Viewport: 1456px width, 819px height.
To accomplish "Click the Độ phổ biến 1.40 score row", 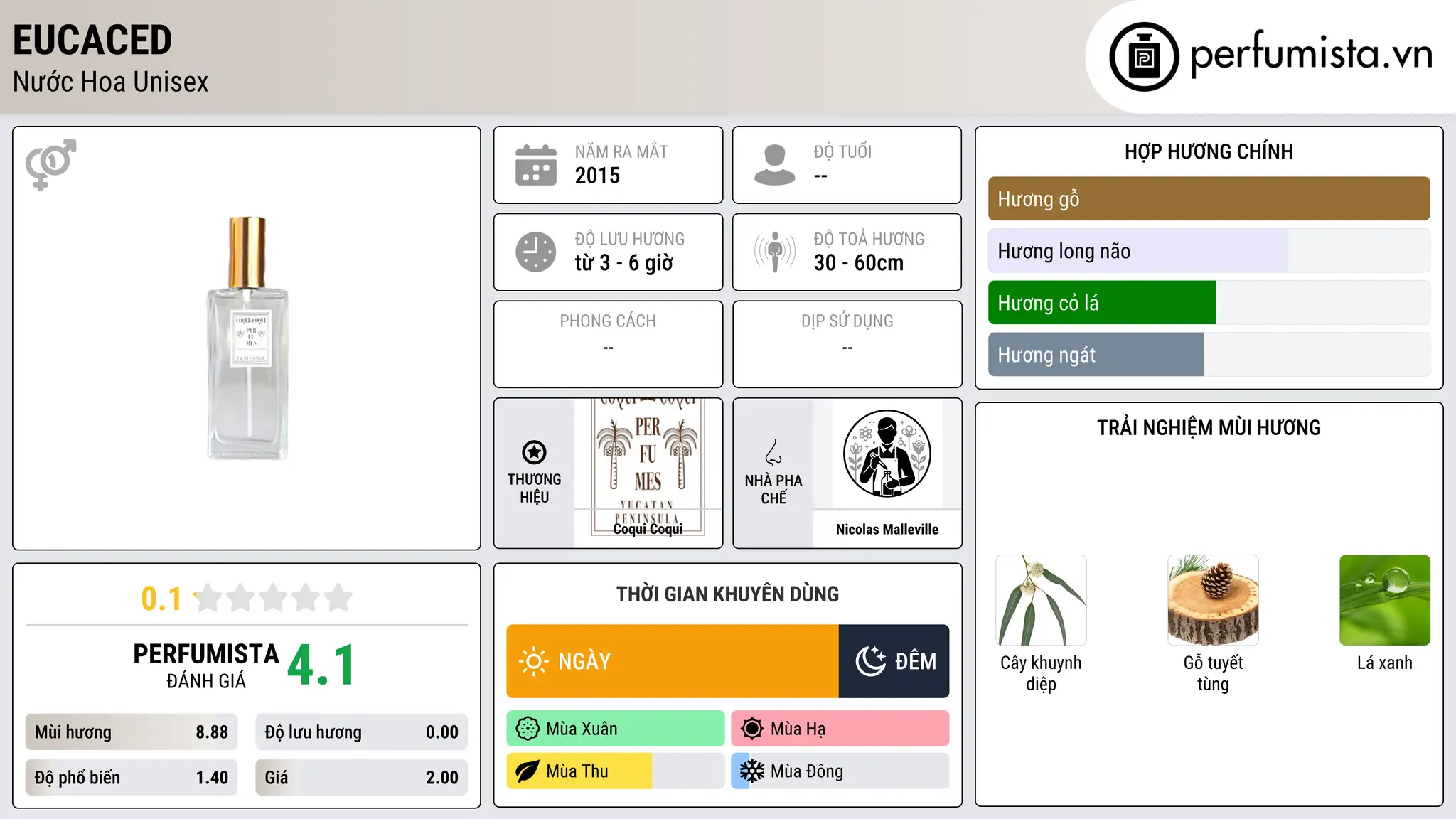I will (132, 778).
